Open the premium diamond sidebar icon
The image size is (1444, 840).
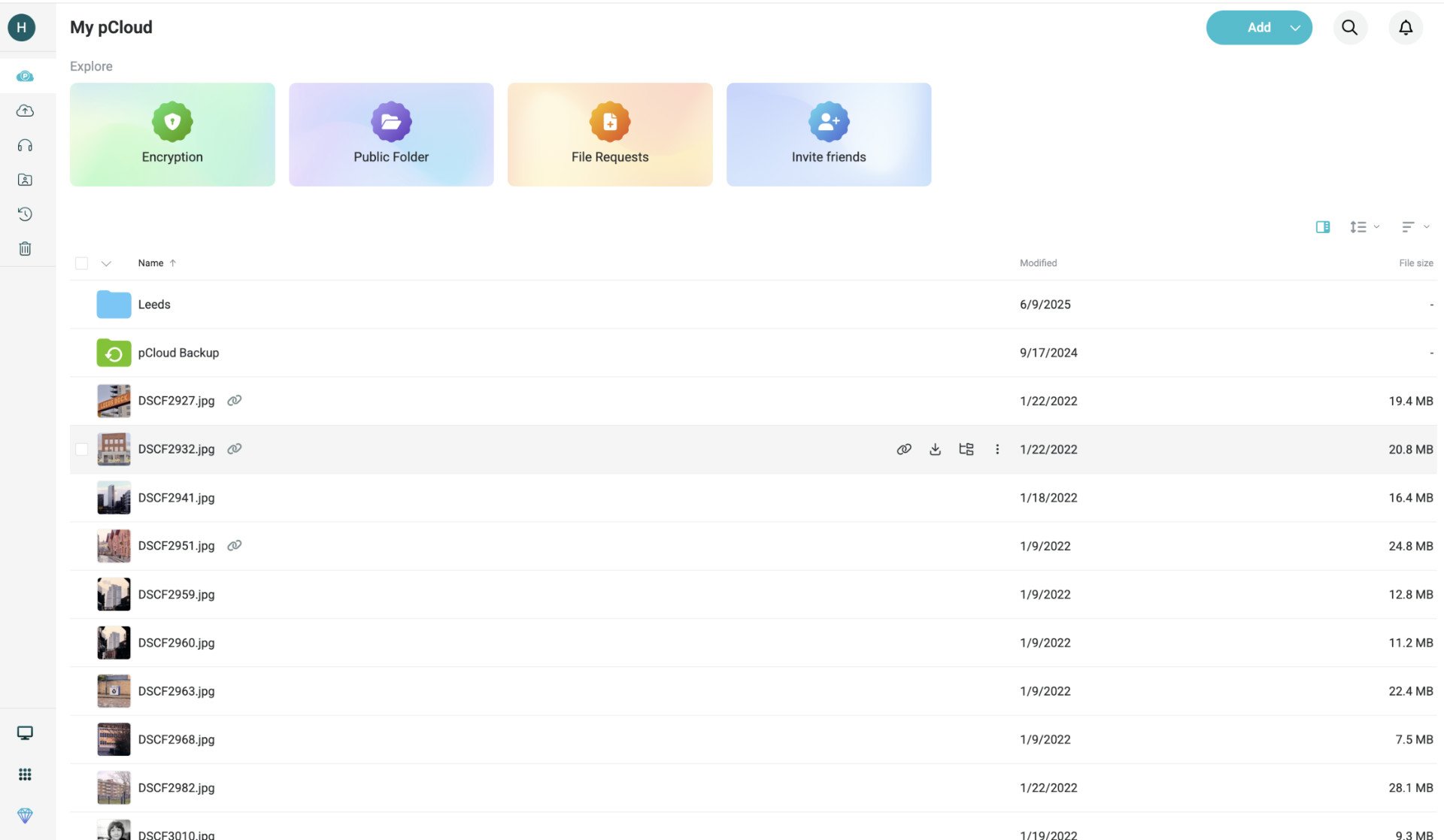point(25,815)
